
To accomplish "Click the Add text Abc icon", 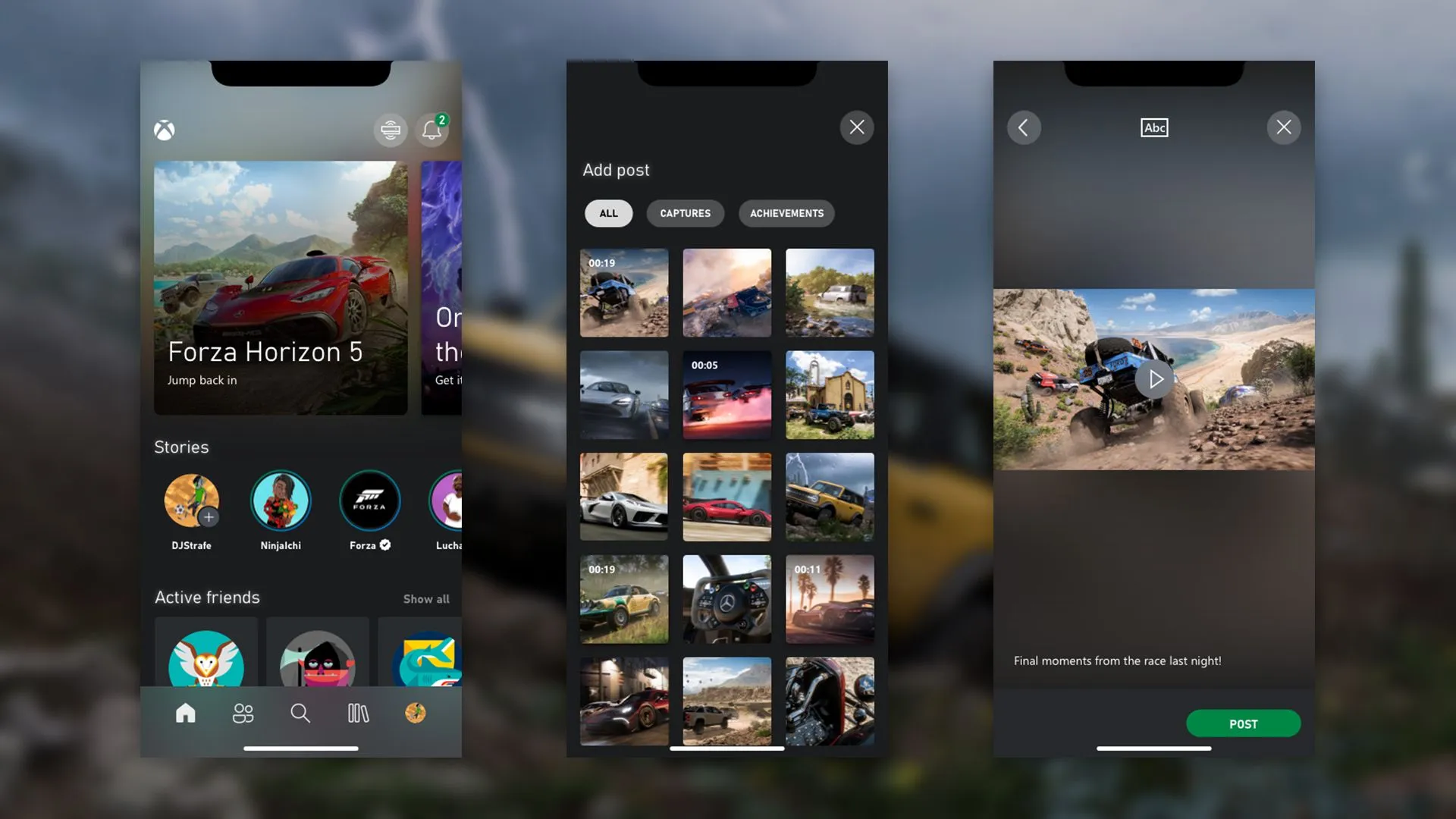I will pyautogui.click(x=1154, y=127).
